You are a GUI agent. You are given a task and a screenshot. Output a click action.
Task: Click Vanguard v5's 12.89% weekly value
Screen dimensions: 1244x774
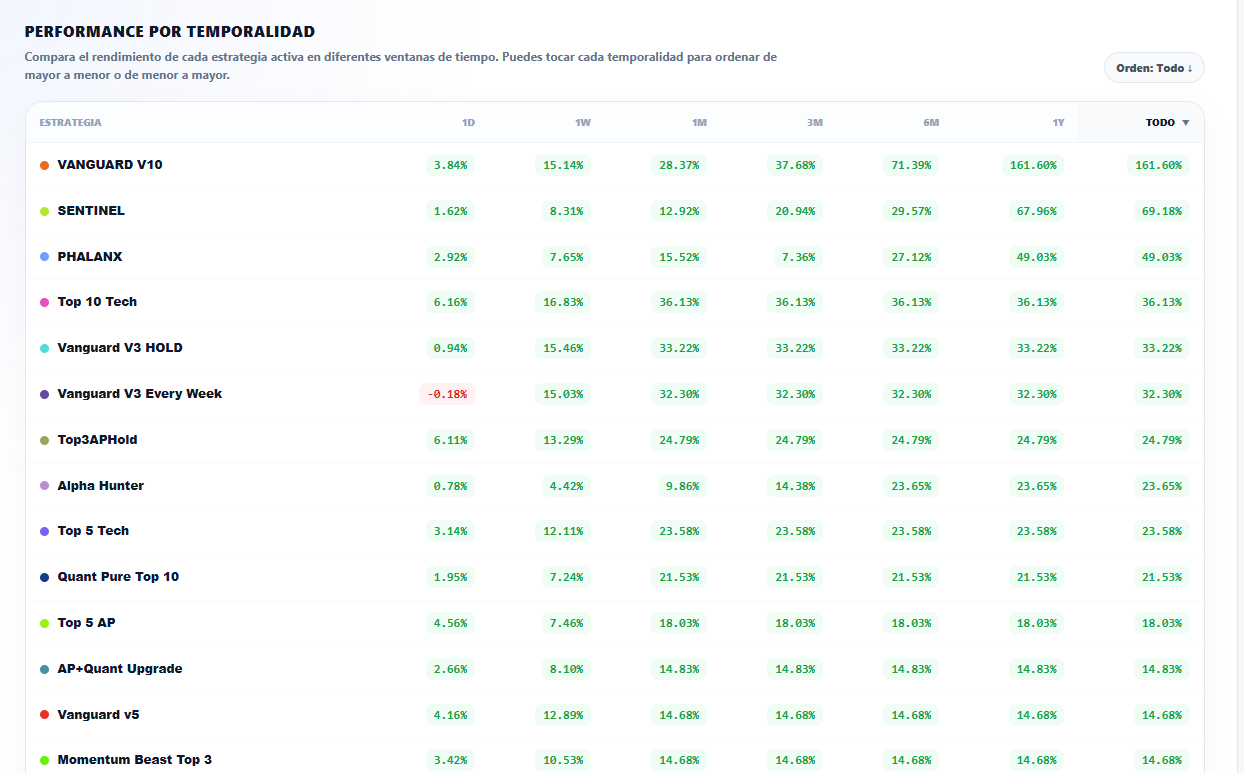click(x=563, y=715)
